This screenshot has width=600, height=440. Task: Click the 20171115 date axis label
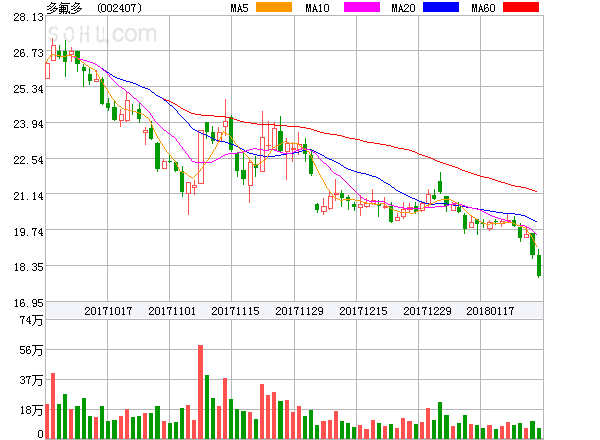235,311
